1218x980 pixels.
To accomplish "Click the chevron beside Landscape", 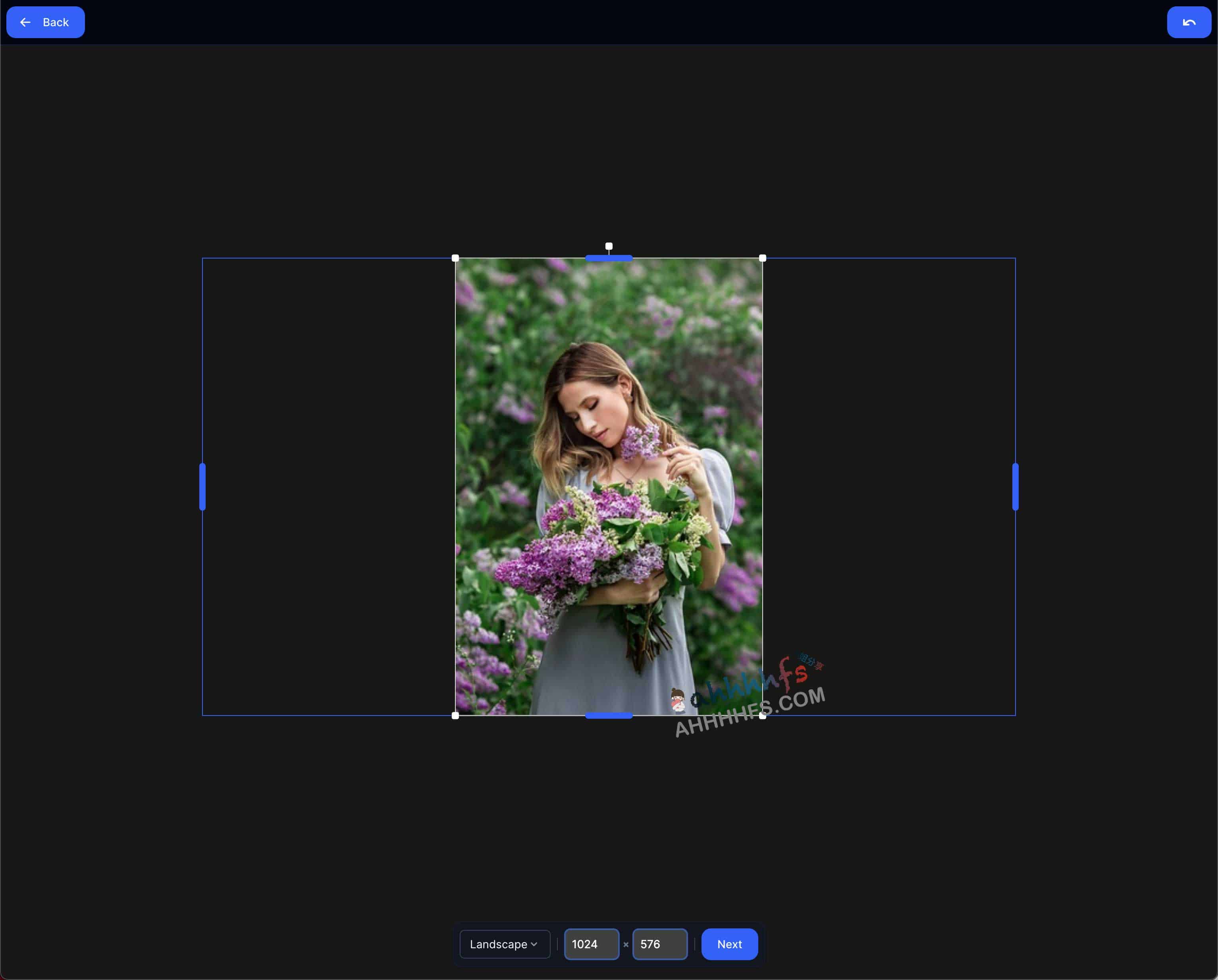I will (x=534, y=944).
